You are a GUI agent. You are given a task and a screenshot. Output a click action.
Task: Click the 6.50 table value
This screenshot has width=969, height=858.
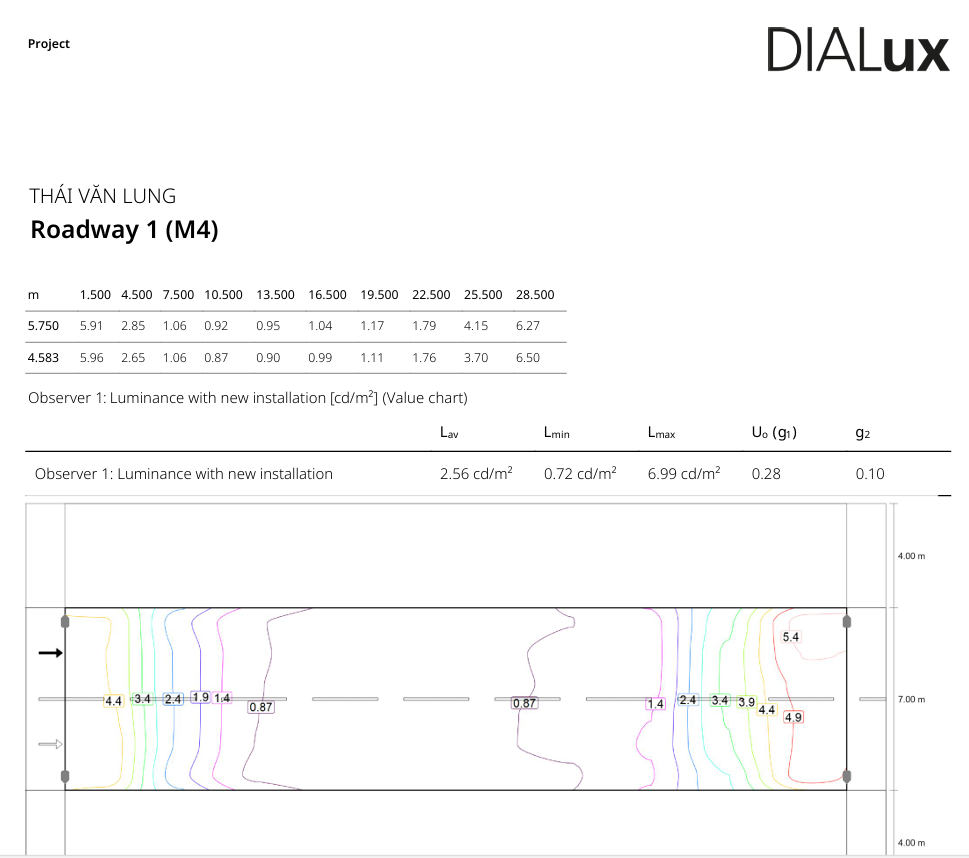point(527,358)
